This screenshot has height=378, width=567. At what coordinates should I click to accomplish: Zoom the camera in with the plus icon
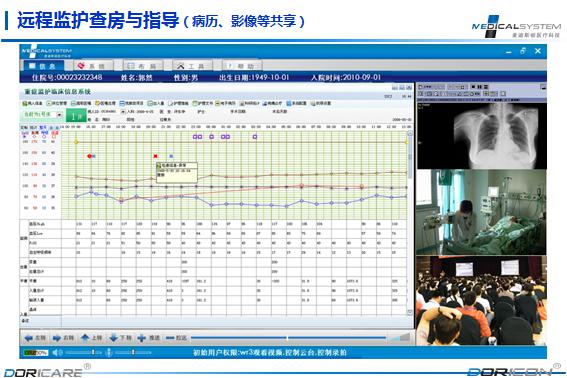pos(142,338)
